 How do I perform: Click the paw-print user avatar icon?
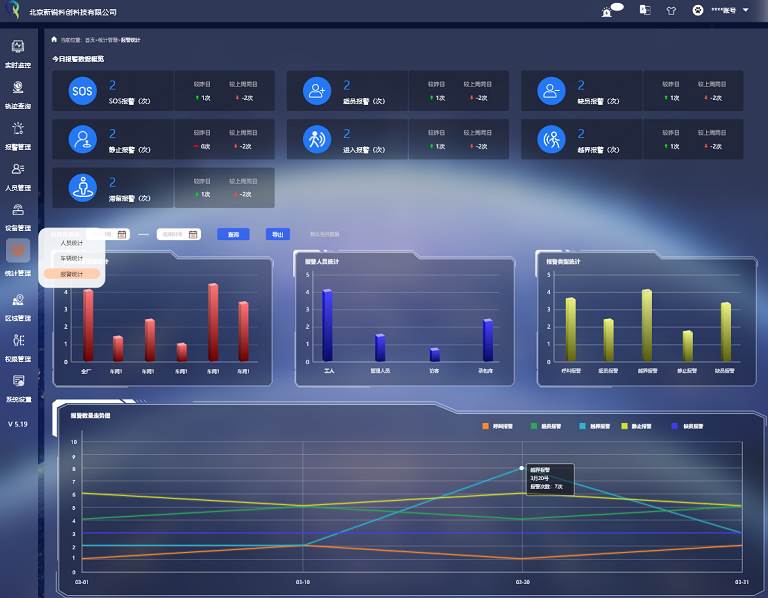pos(698,10)
